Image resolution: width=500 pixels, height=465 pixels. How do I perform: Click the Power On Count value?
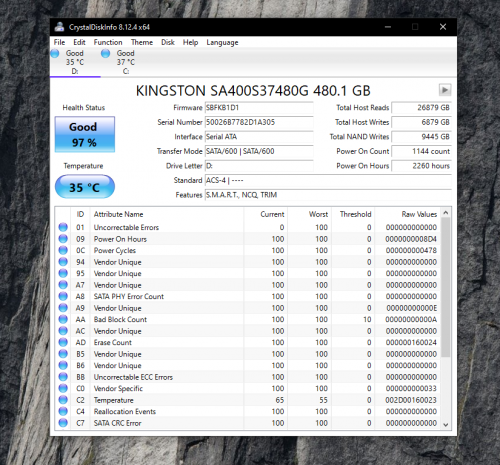[421, 151]
